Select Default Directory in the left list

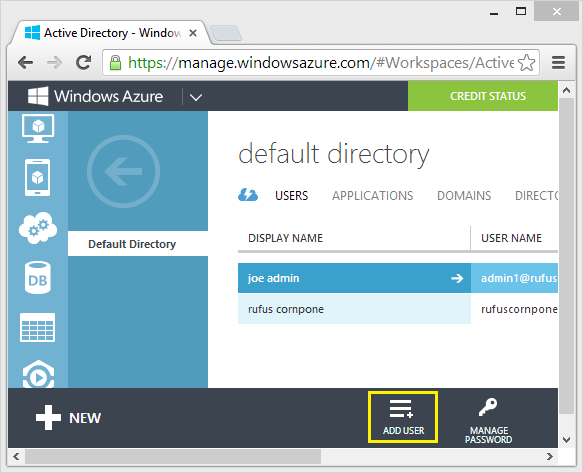click(x=138, y=244)
